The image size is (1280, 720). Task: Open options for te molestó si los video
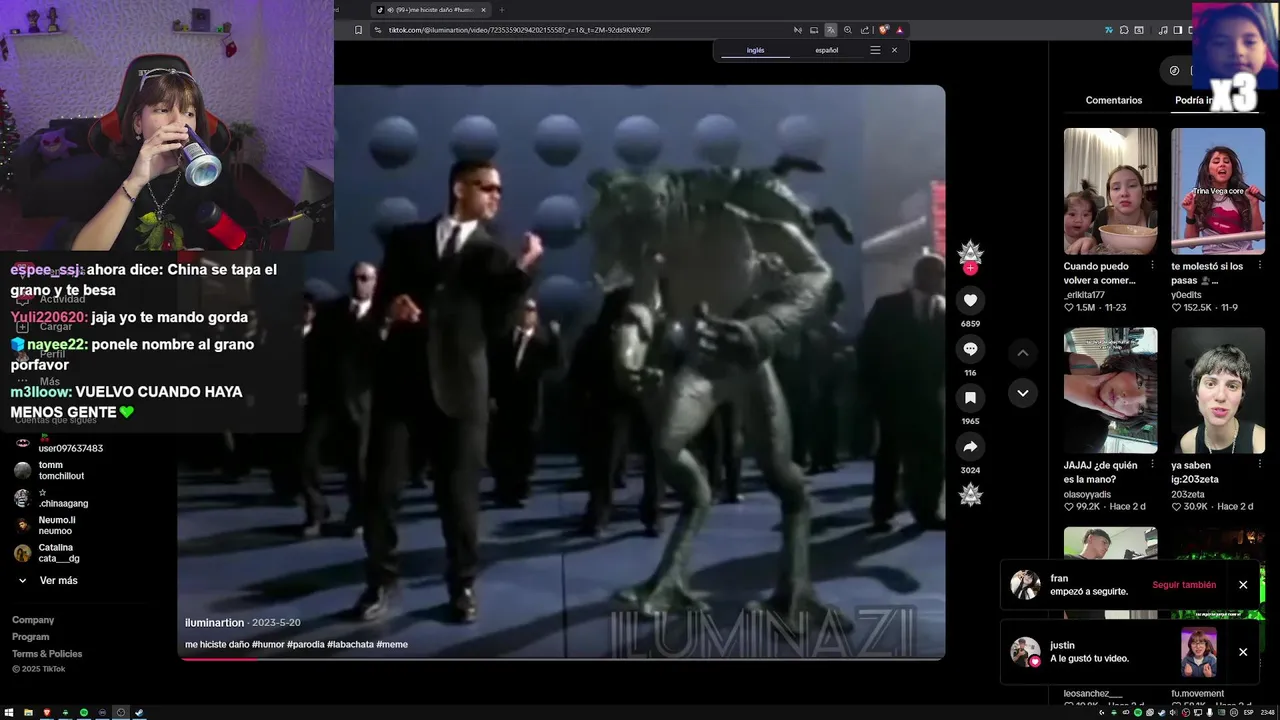coord(1259,266)
